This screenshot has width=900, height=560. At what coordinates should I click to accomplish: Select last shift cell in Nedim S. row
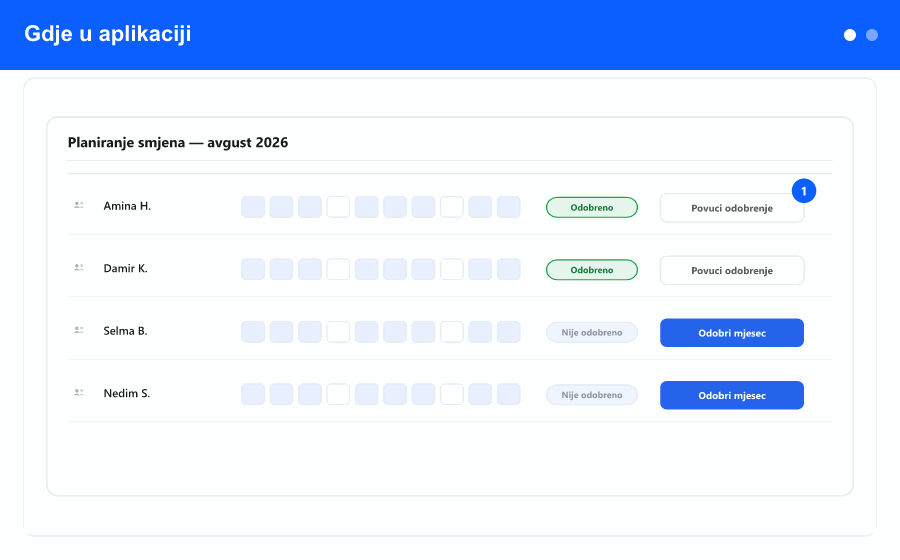(x=509, y=394)
